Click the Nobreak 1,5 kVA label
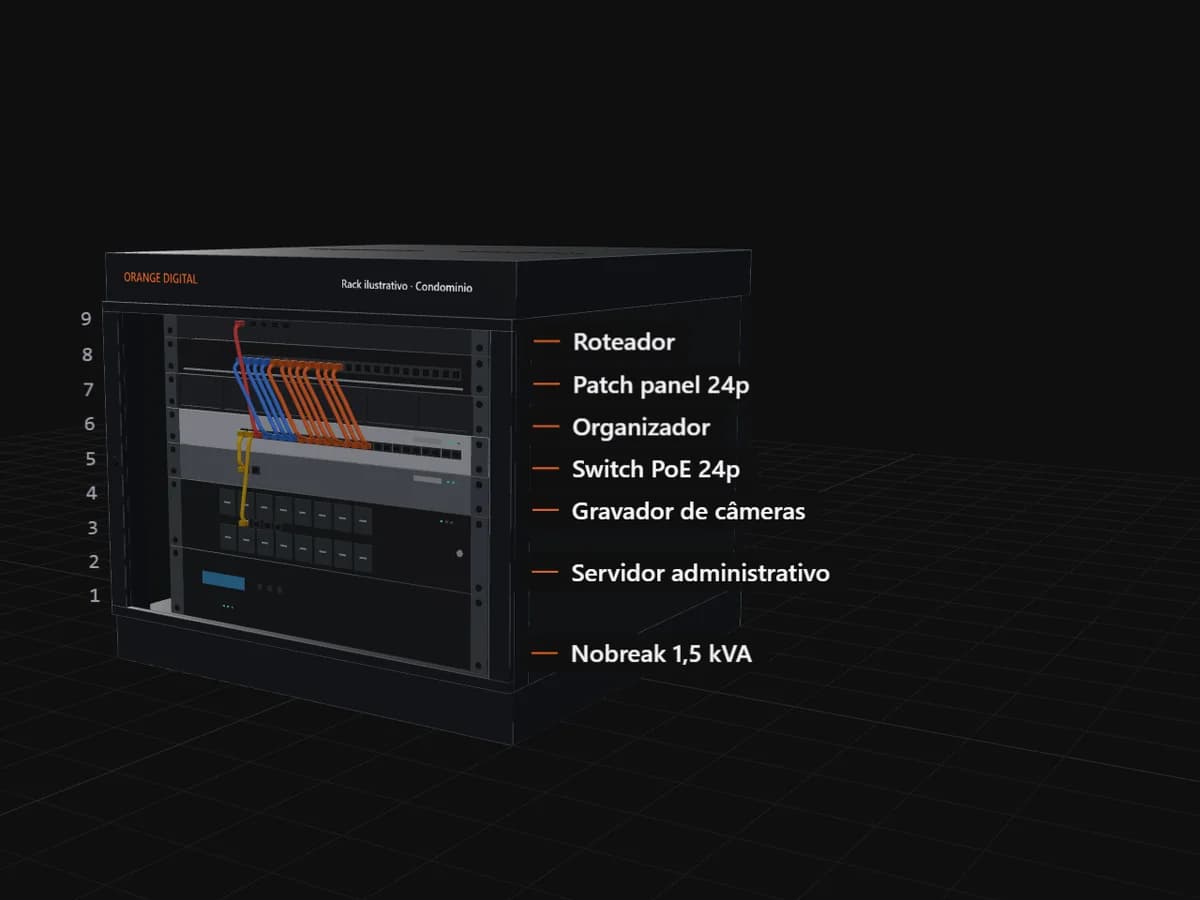Viewport: 1200px width, 900px height. click(x=661, y=655)
